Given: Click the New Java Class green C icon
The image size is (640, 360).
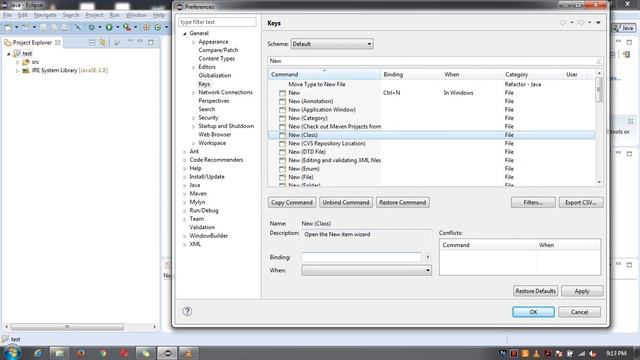Looking at the screenshot, I should [x=158, y=27].
